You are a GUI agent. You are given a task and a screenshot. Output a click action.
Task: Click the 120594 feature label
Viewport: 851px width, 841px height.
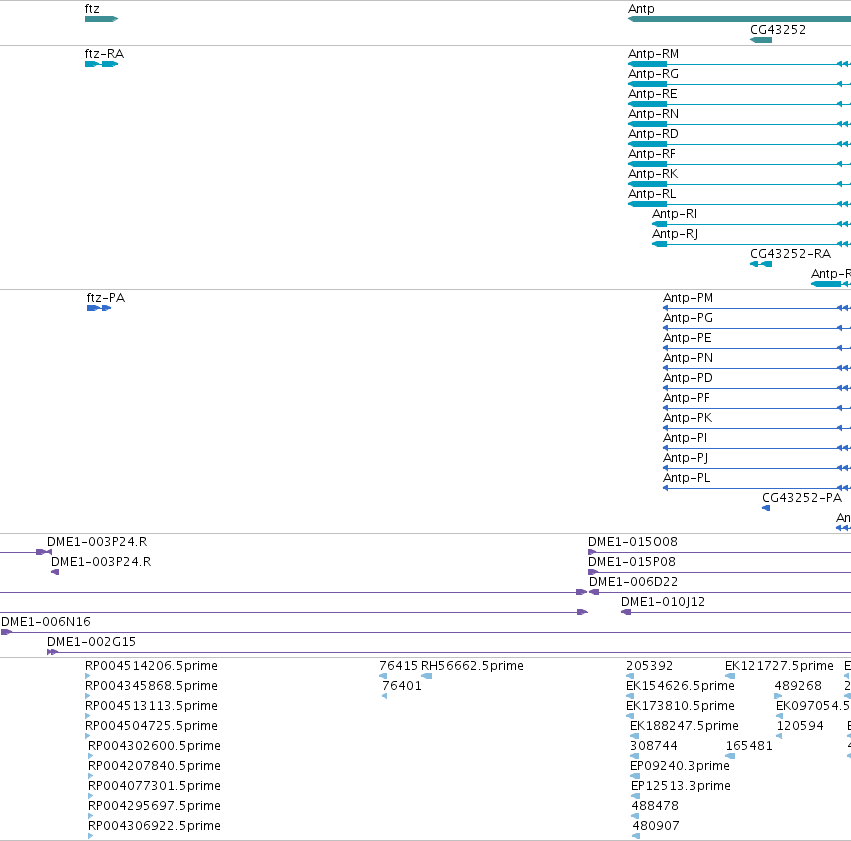pyautogui.click(x=800, y=726)
